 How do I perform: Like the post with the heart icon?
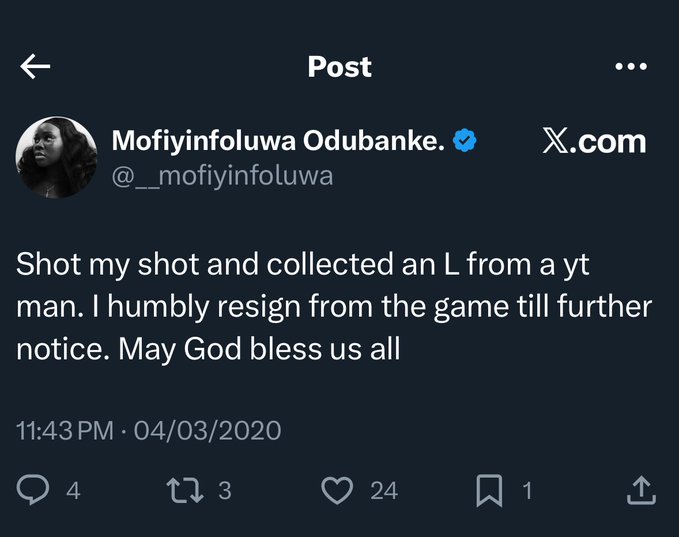tap(339, 490)
